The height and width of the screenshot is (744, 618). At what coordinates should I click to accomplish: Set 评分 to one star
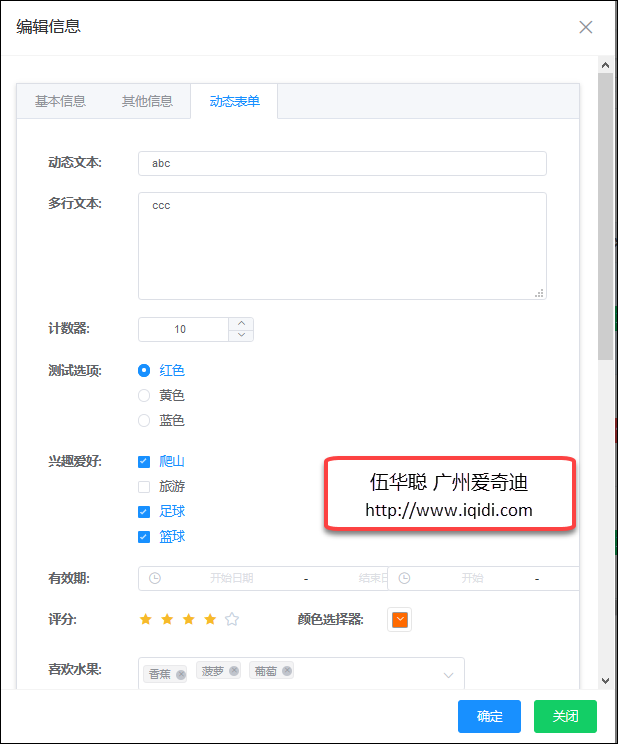[x=146, y=619]
